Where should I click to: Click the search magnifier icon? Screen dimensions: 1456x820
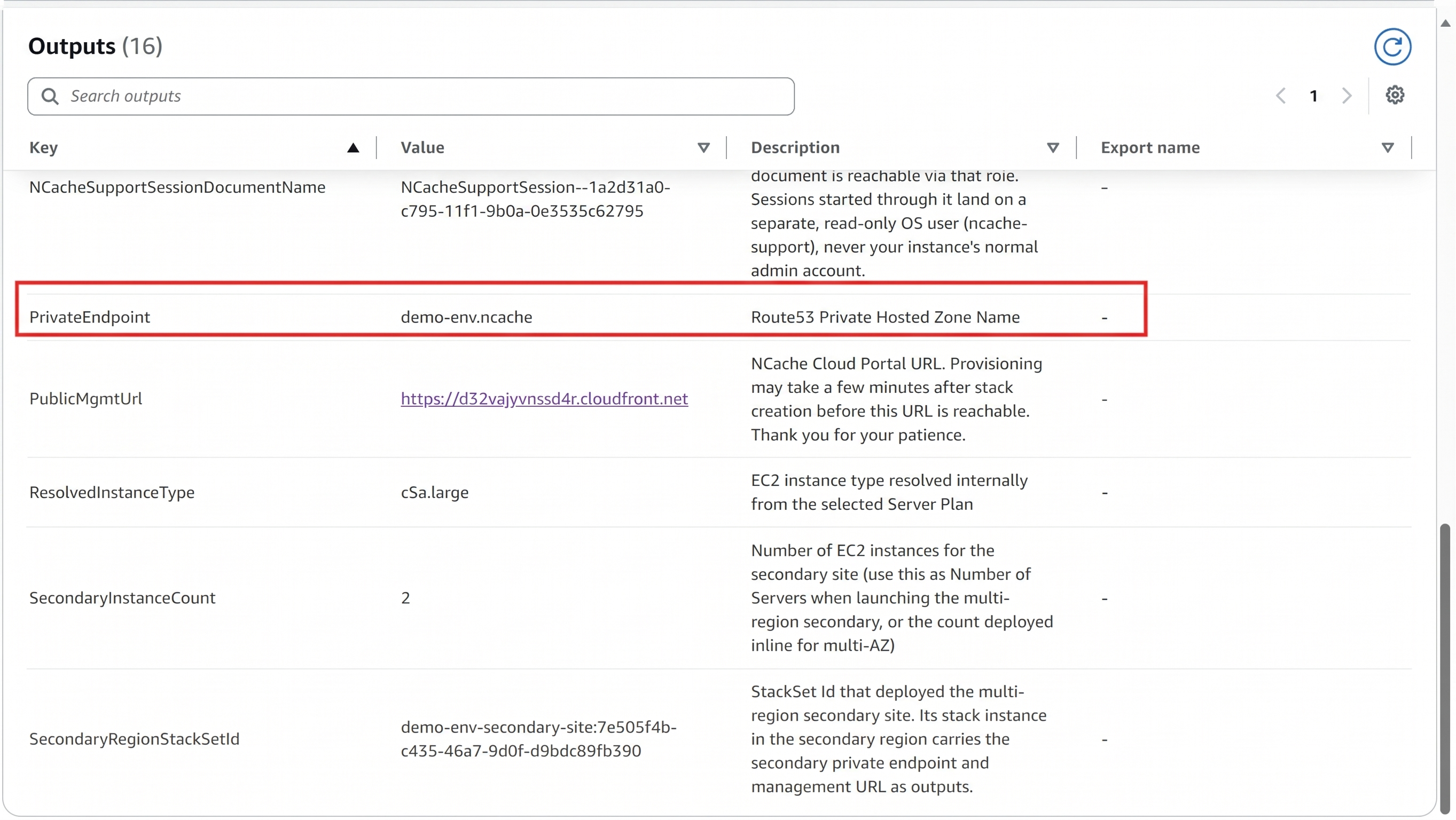pos(50,96)
